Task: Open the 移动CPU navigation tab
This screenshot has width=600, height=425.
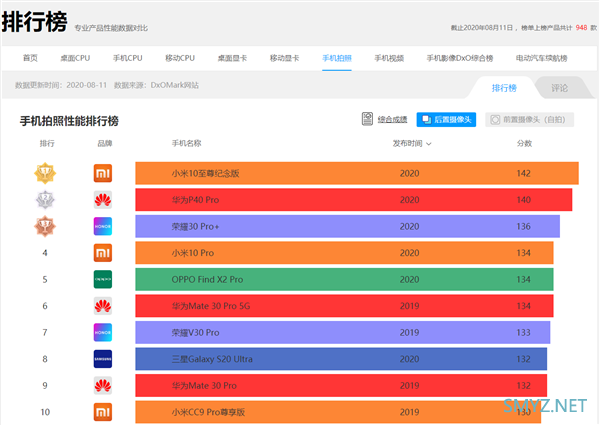Action: (180, 58)
